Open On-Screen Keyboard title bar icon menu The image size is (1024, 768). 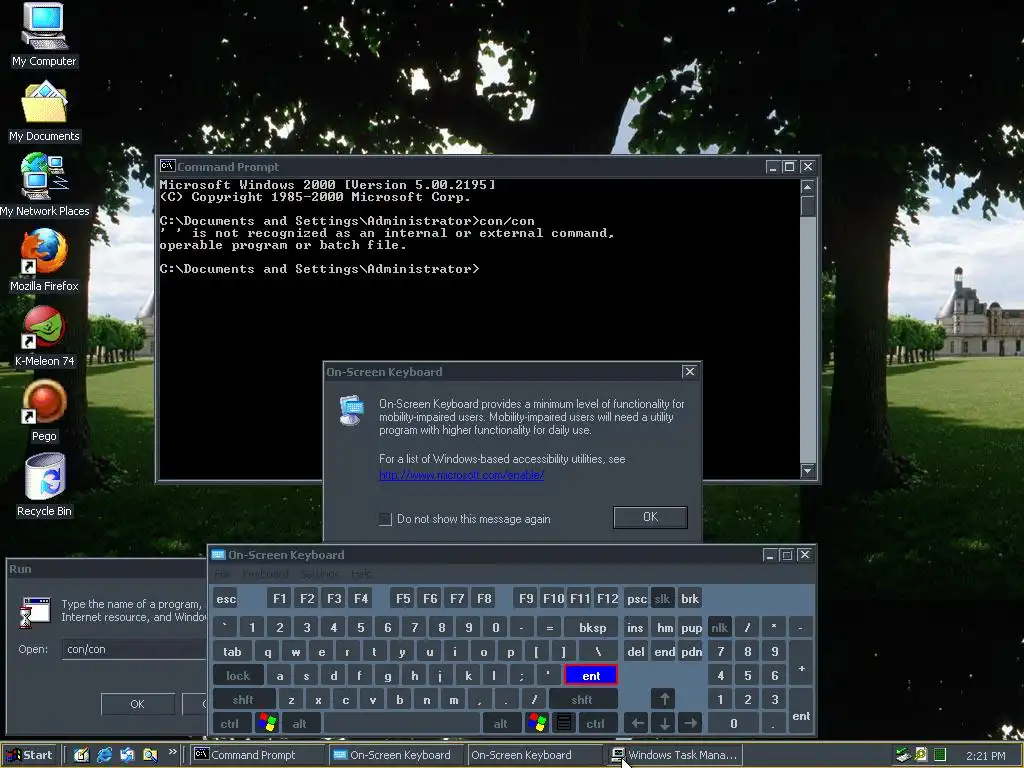(x=218, y=554)
